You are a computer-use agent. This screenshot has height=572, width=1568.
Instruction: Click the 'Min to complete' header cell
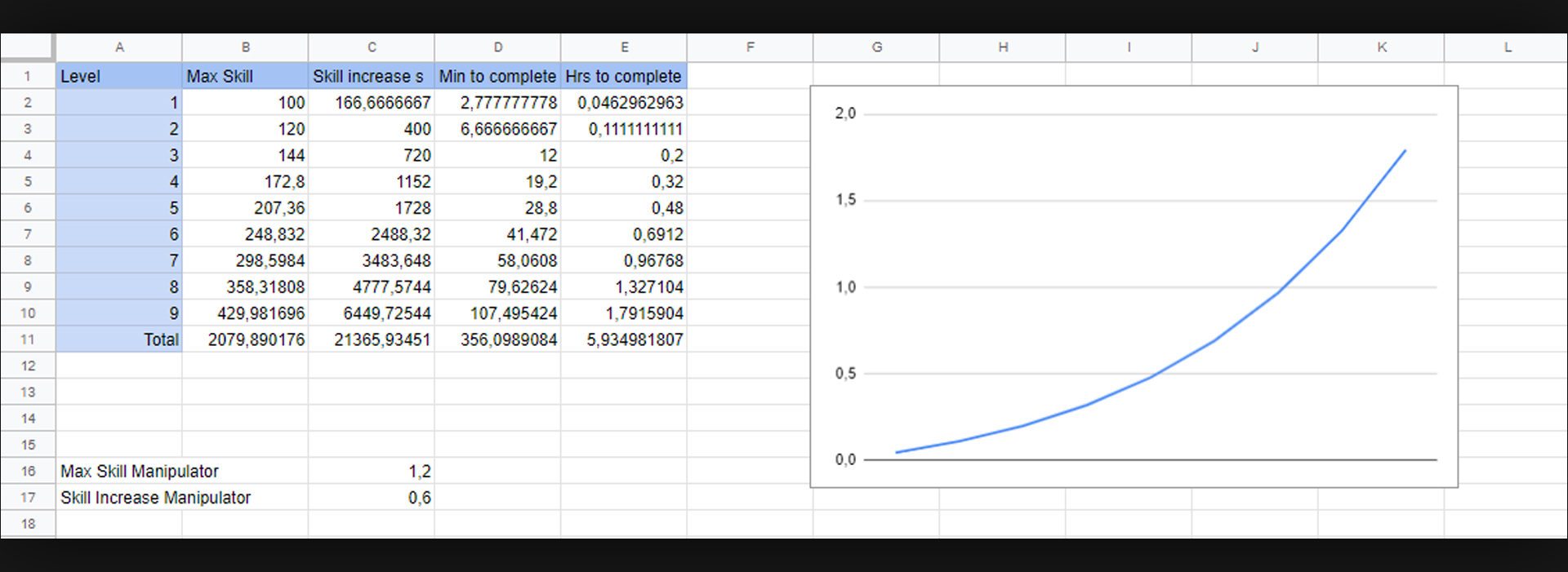tap(497, 76)
